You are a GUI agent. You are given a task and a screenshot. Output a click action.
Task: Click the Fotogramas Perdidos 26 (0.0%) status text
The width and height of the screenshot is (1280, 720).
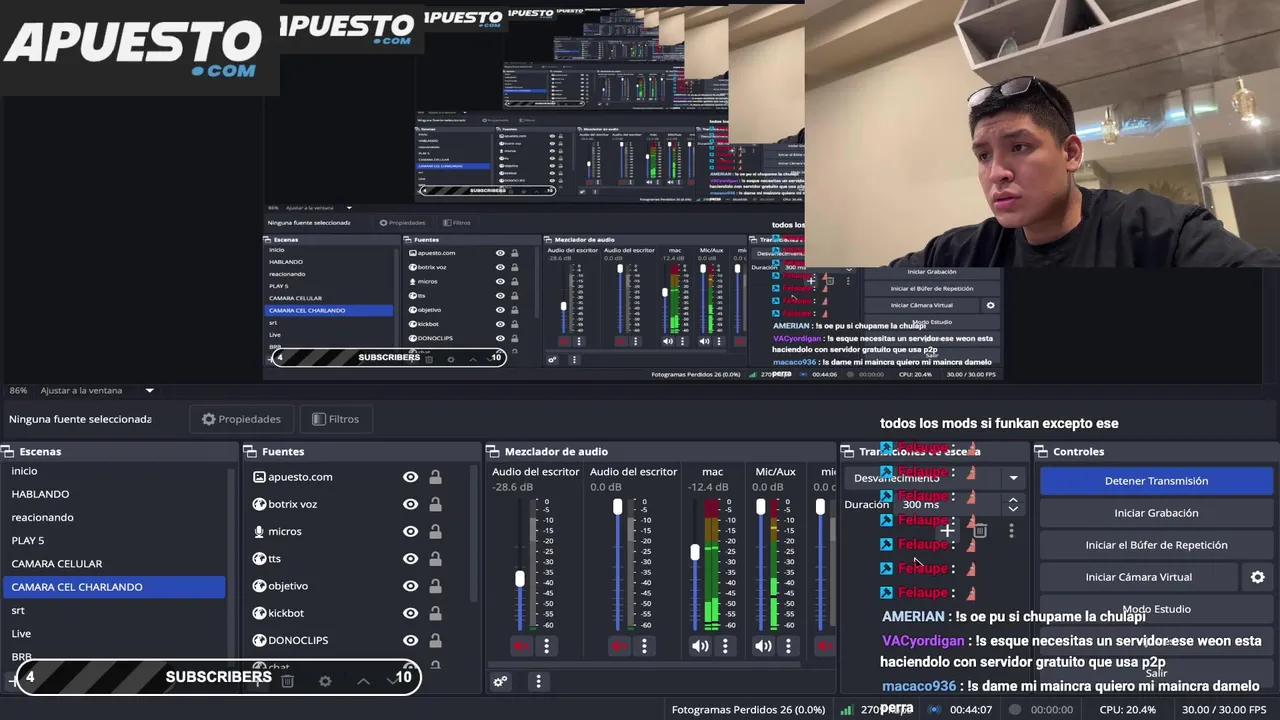[x=748, y=710]
